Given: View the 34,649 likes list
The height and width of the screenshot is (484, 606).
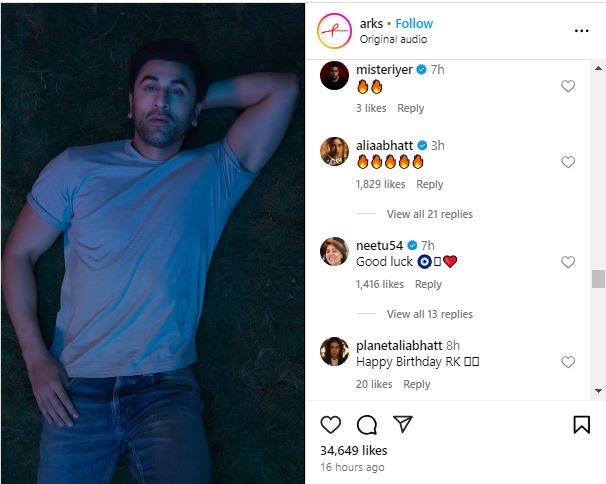Looking at the screenshot, I should click(x=354, y=451).
